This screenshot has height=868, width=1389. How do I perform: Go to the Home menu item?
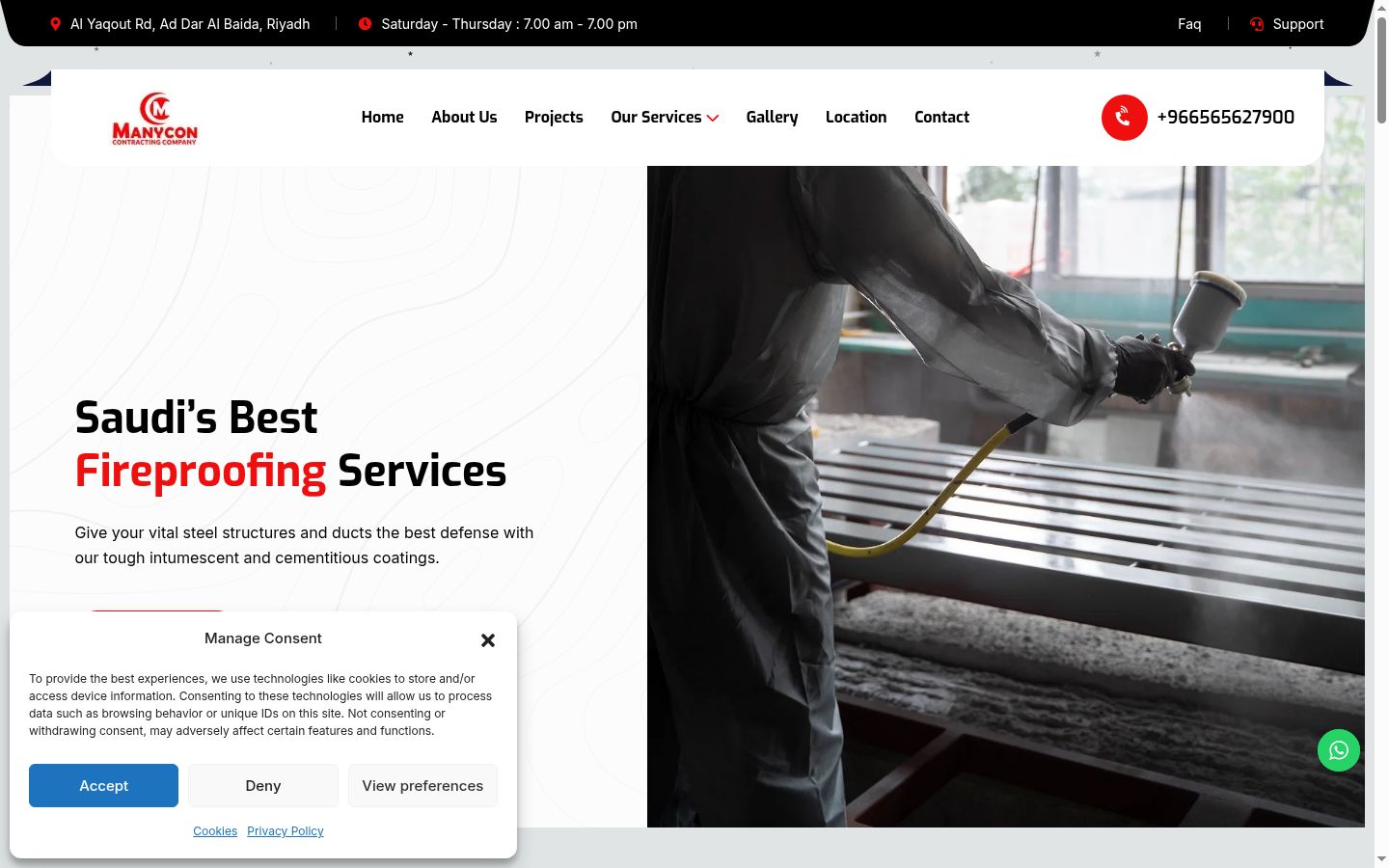tap(382, 117)
